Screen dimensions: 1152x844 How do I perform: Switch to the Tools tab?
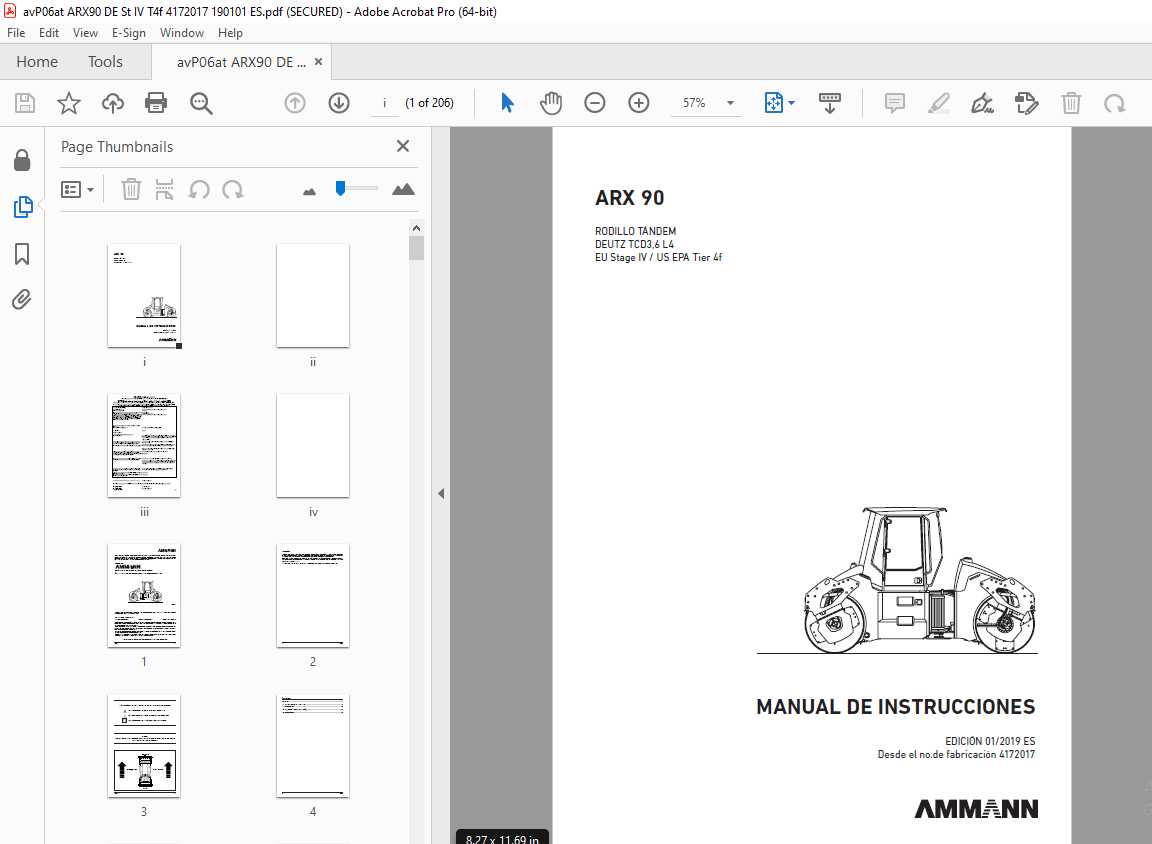click(x=105, y=62)
